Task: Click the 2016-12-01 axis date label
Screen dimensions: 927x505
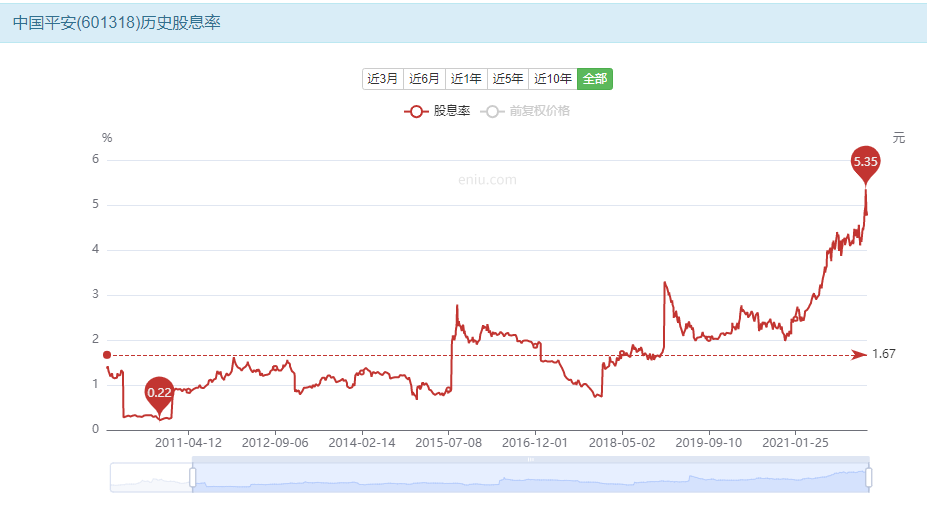Action: coord(535,443)
